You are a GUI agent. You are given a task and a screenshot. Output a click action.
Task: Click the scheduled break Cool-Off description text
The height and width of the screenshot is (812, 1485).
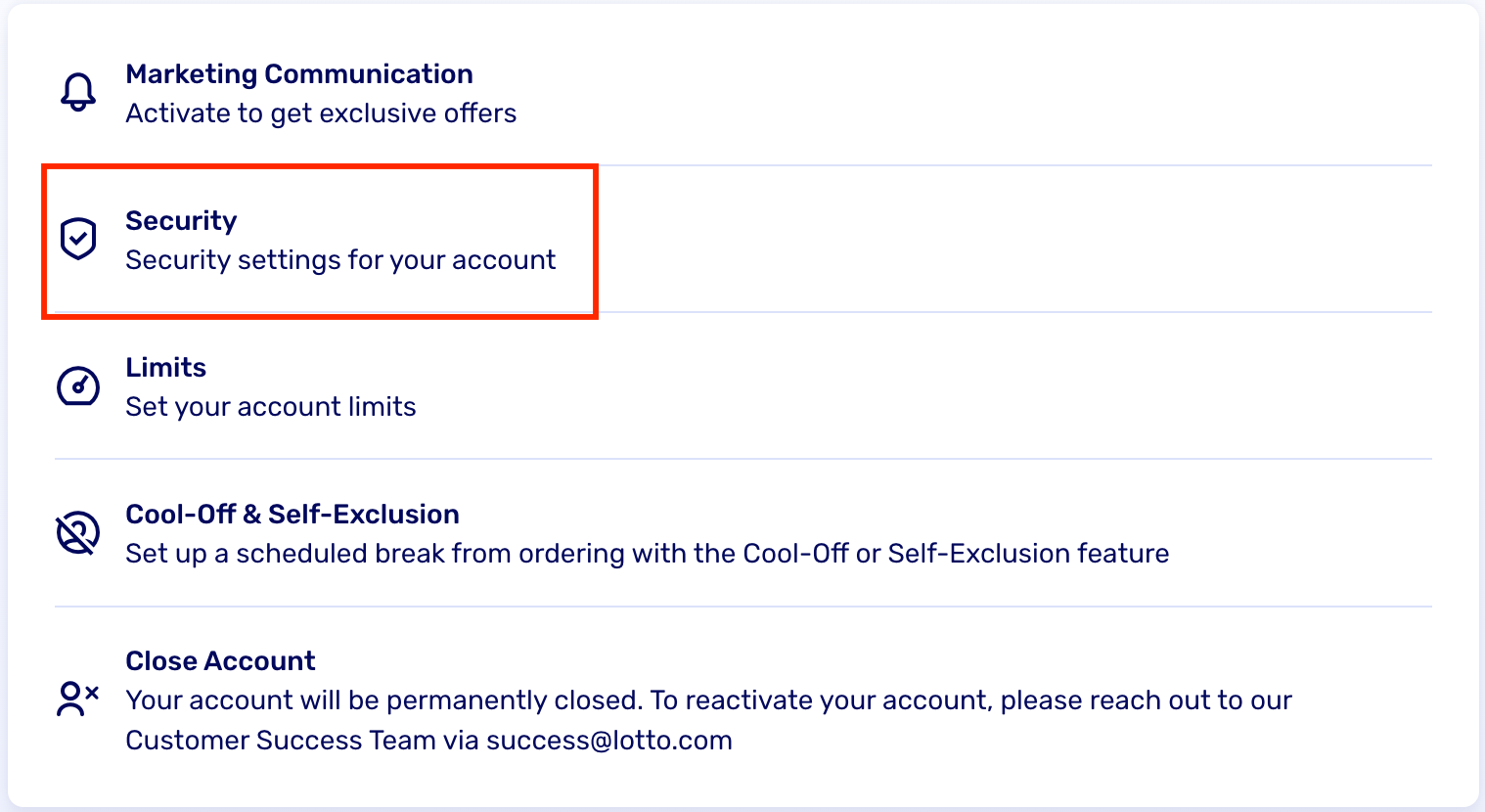pos(648,554)
